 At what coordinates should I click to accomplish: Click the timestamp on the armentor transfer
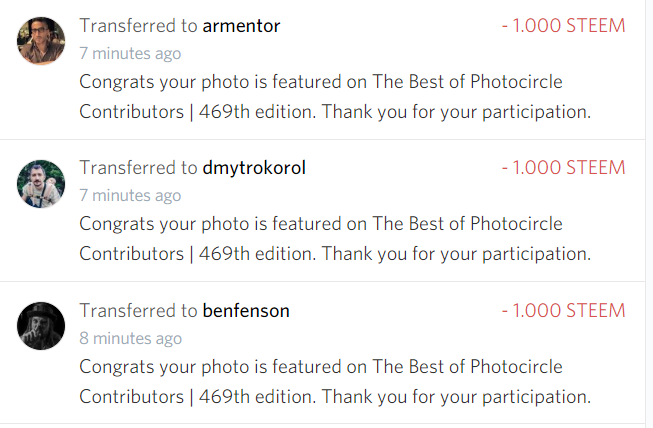coord(130,53)
